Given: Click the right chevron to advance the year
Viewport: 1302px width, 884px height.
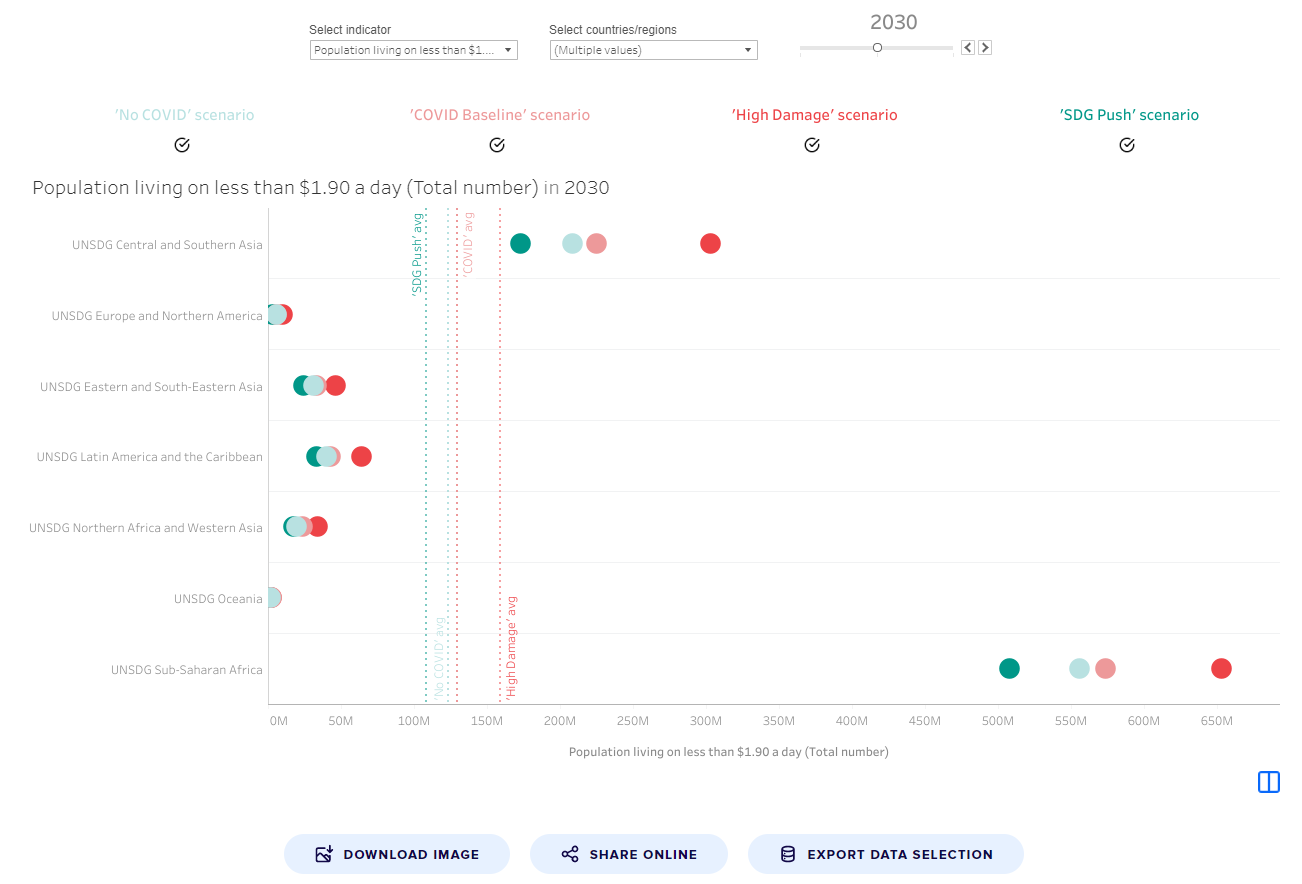Looking at the screenshot, I should pos(984,47).
